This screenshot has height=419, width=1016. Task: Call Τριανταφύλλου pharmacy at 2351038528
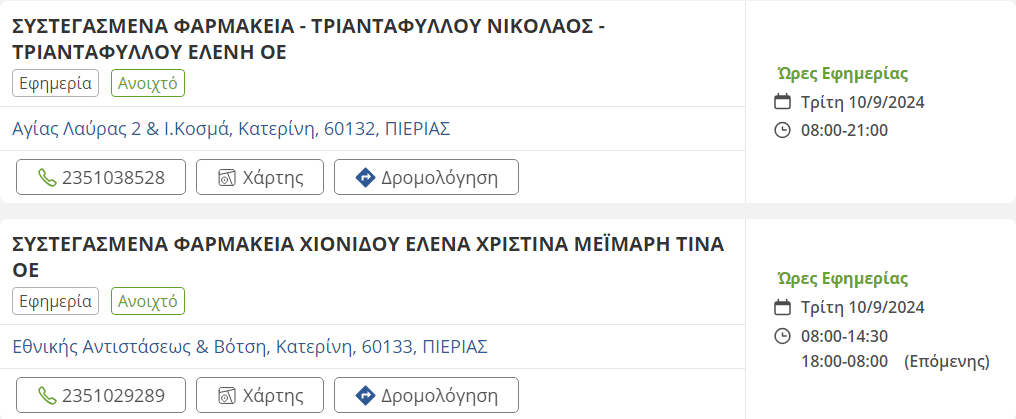[101, 178]
